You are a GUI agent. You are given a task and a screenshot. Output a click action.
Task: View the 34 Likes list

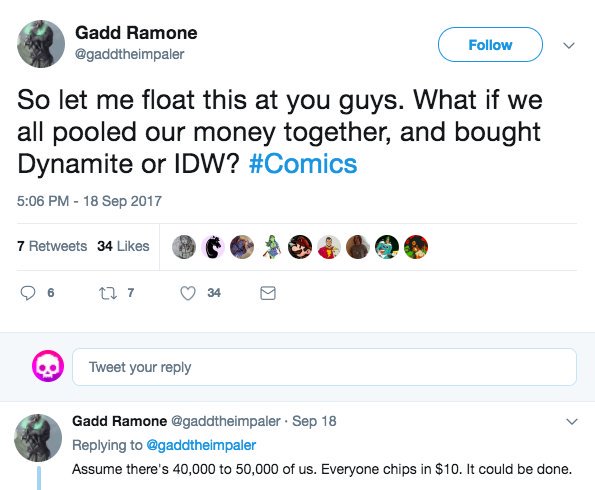pyautogui.click(x=123, y=246)
